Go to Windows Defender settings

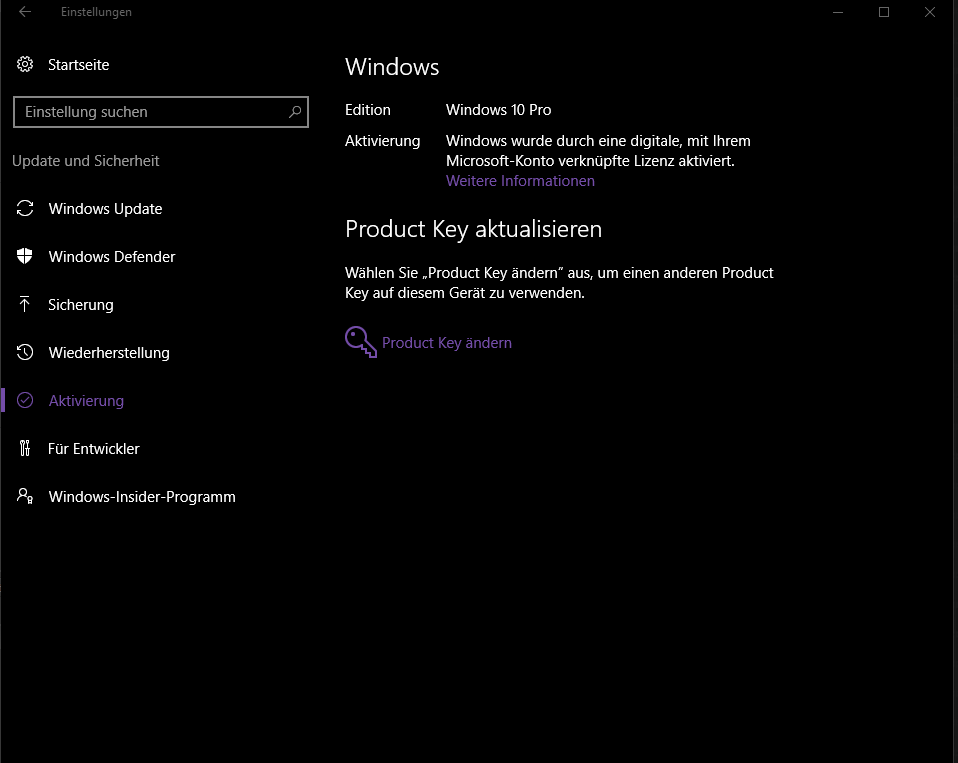coord(112,257)
